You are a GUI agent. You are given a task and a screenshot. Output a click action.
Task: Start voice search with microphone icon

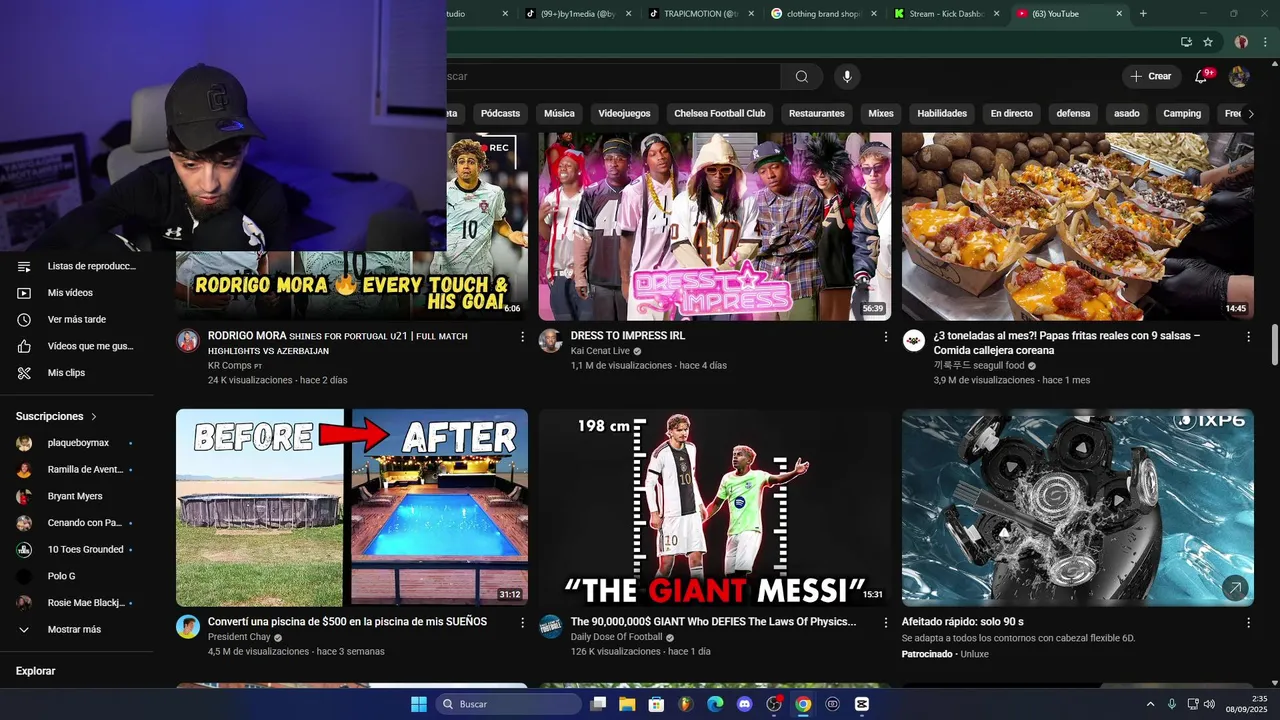pos(847,77)
